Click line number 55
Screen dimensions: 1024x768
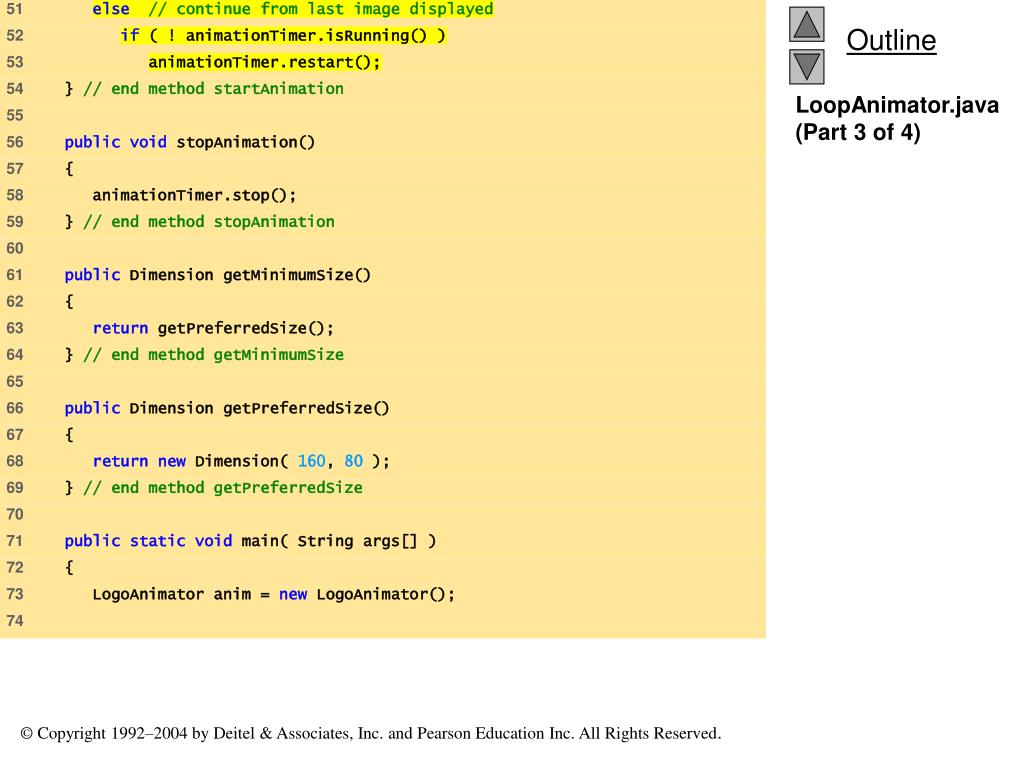pos(14,116)
